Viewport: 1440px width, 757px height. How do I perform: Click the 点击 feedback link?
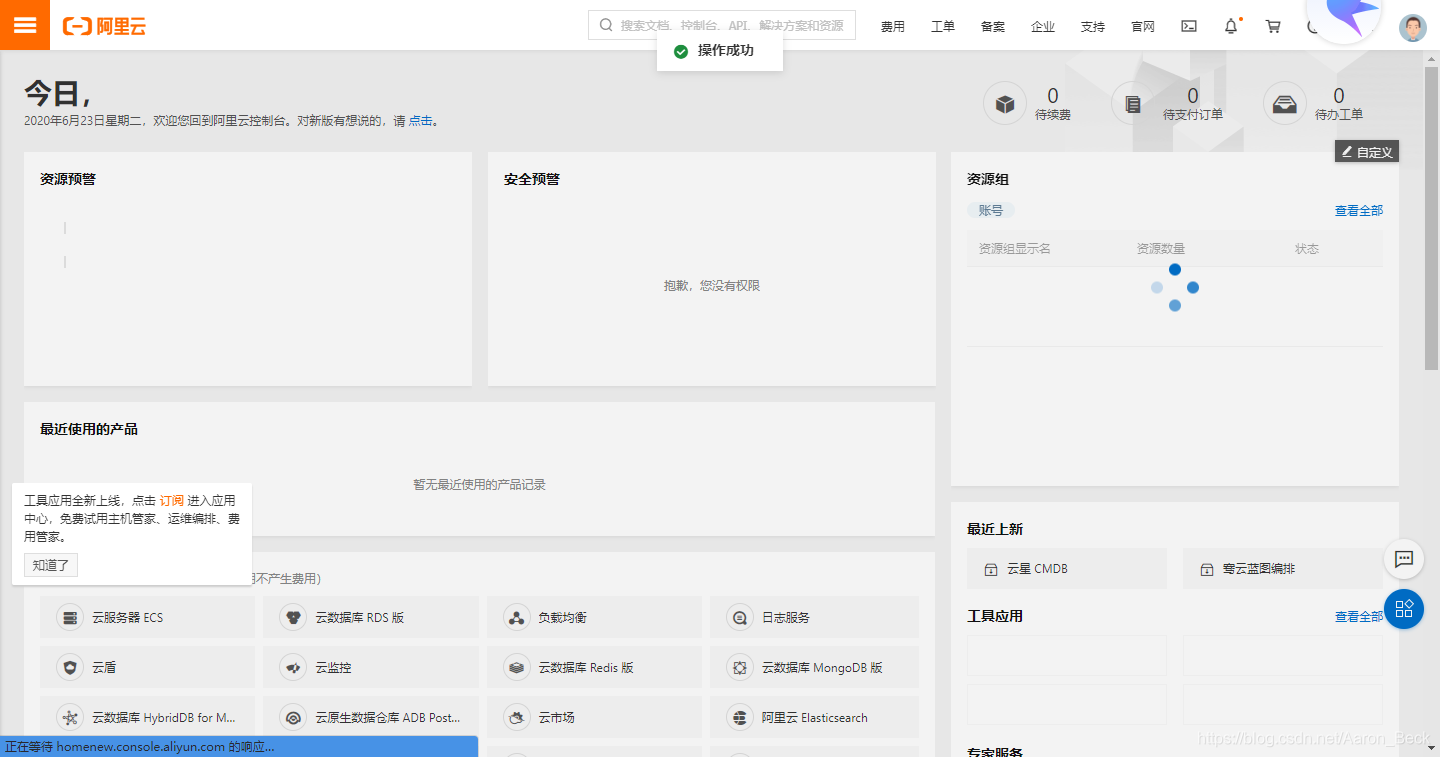[x=420, y=121]
